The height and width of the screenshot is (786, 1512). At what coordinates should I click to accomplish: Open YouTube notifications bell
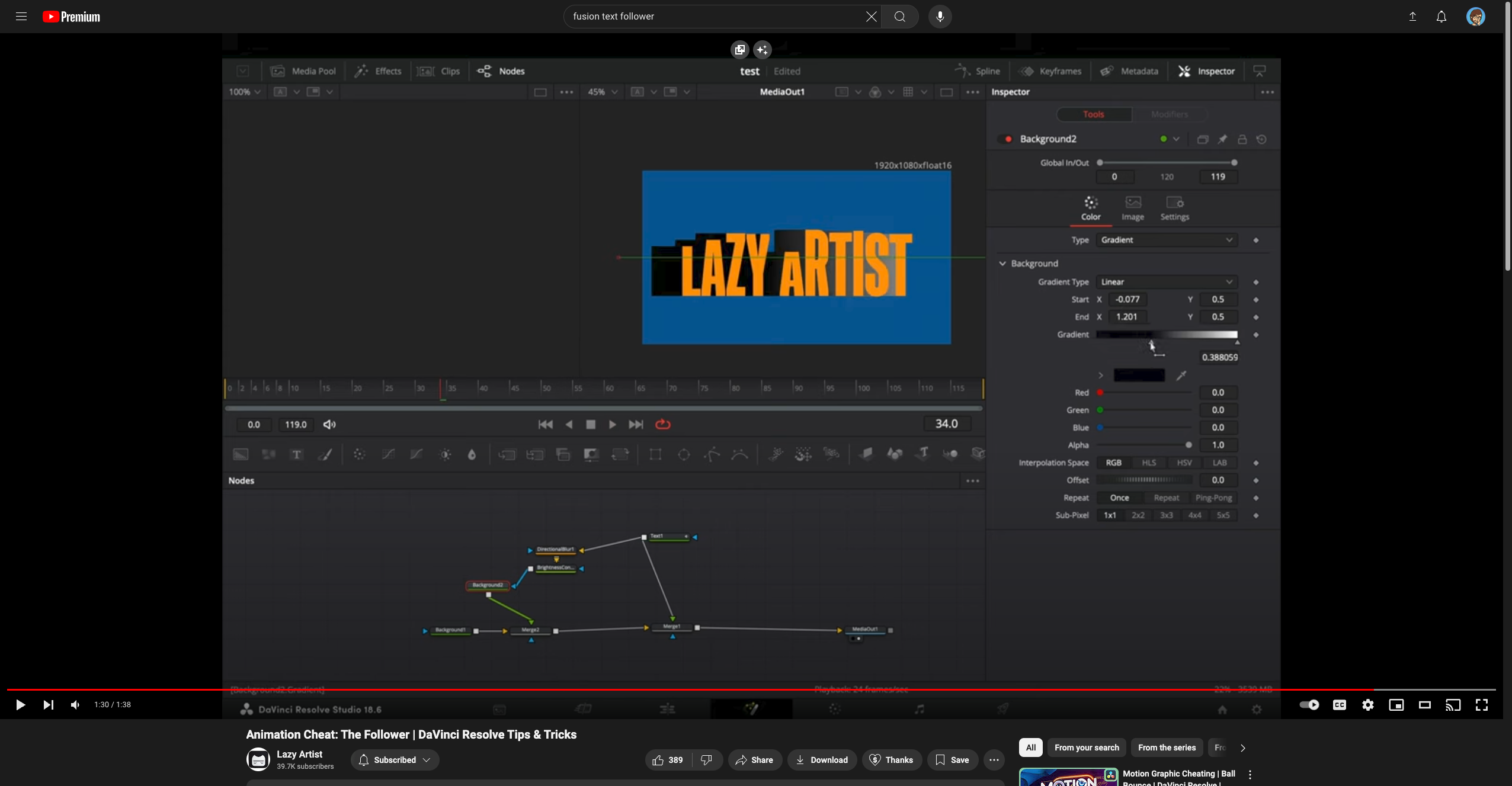(x=1441, y=17)
